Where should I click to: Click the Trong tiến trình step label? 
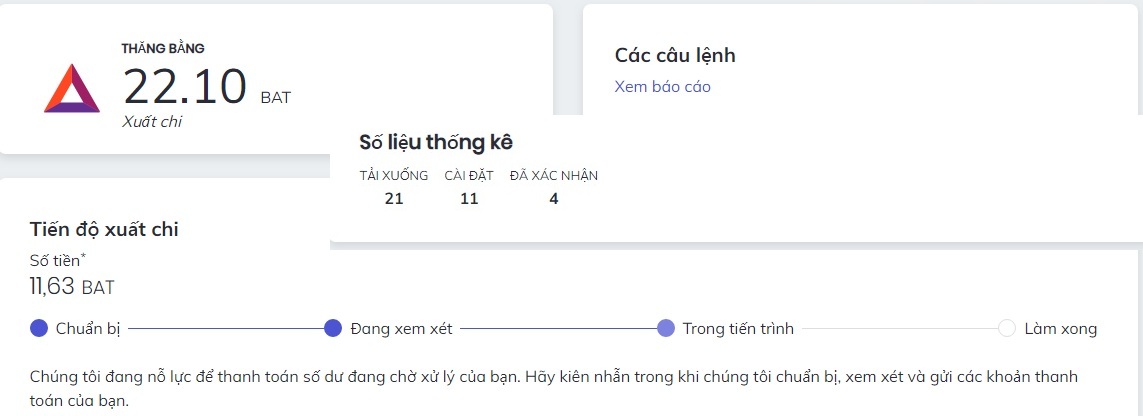(x=738, y=328)
